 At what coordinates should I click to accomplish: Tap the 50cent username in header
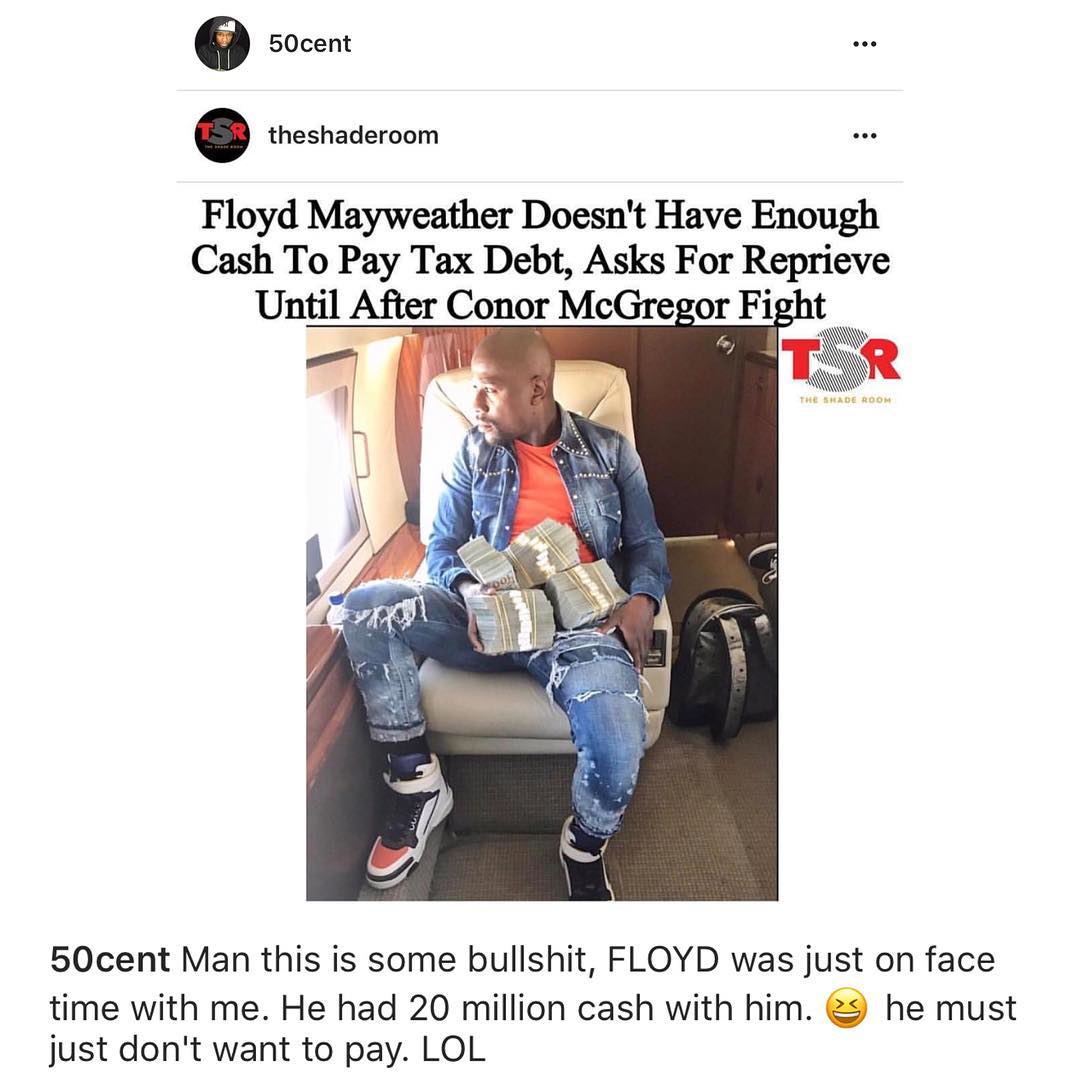click(x=310, y=43)
